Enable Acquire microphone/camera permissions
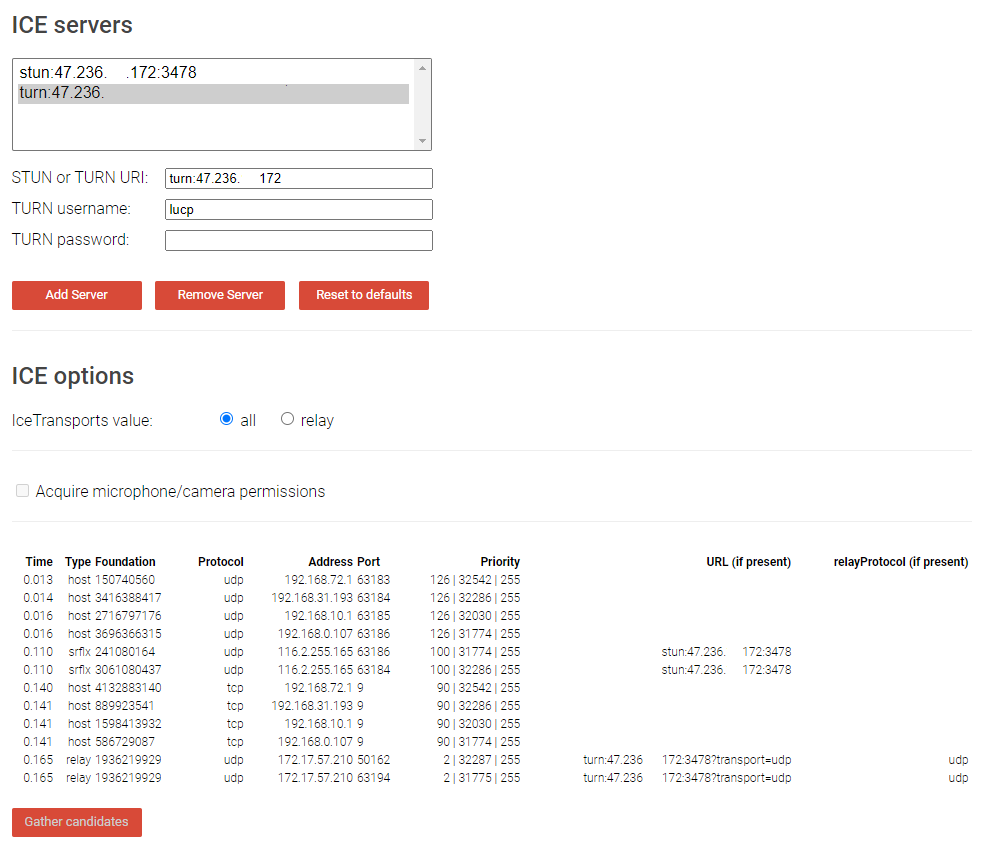 22,490
